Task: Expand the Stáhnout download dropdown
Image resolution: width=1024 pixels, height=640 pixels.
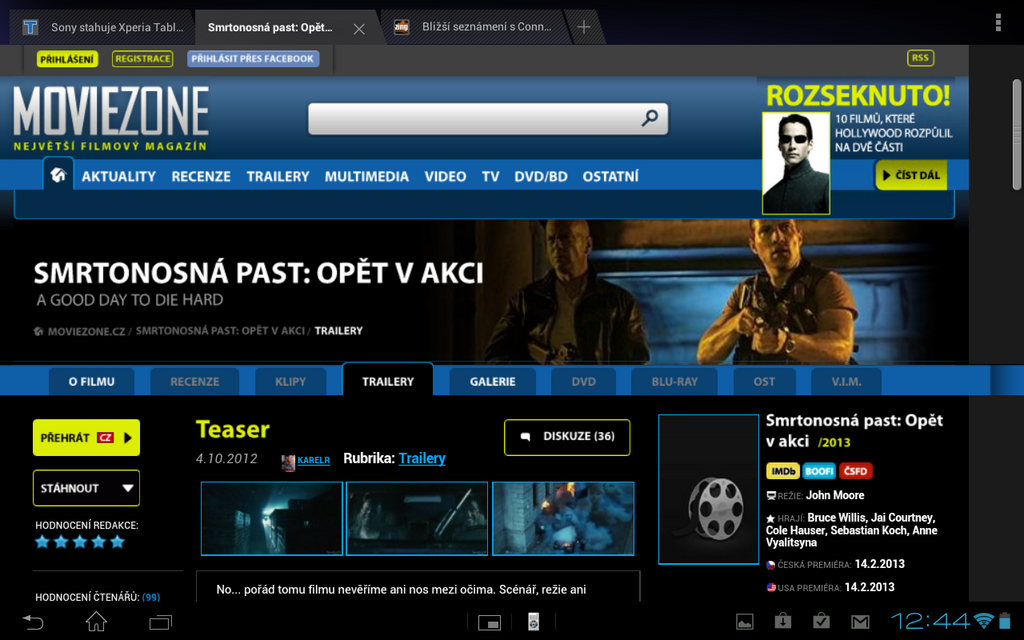Action: (x=86, y=488)
